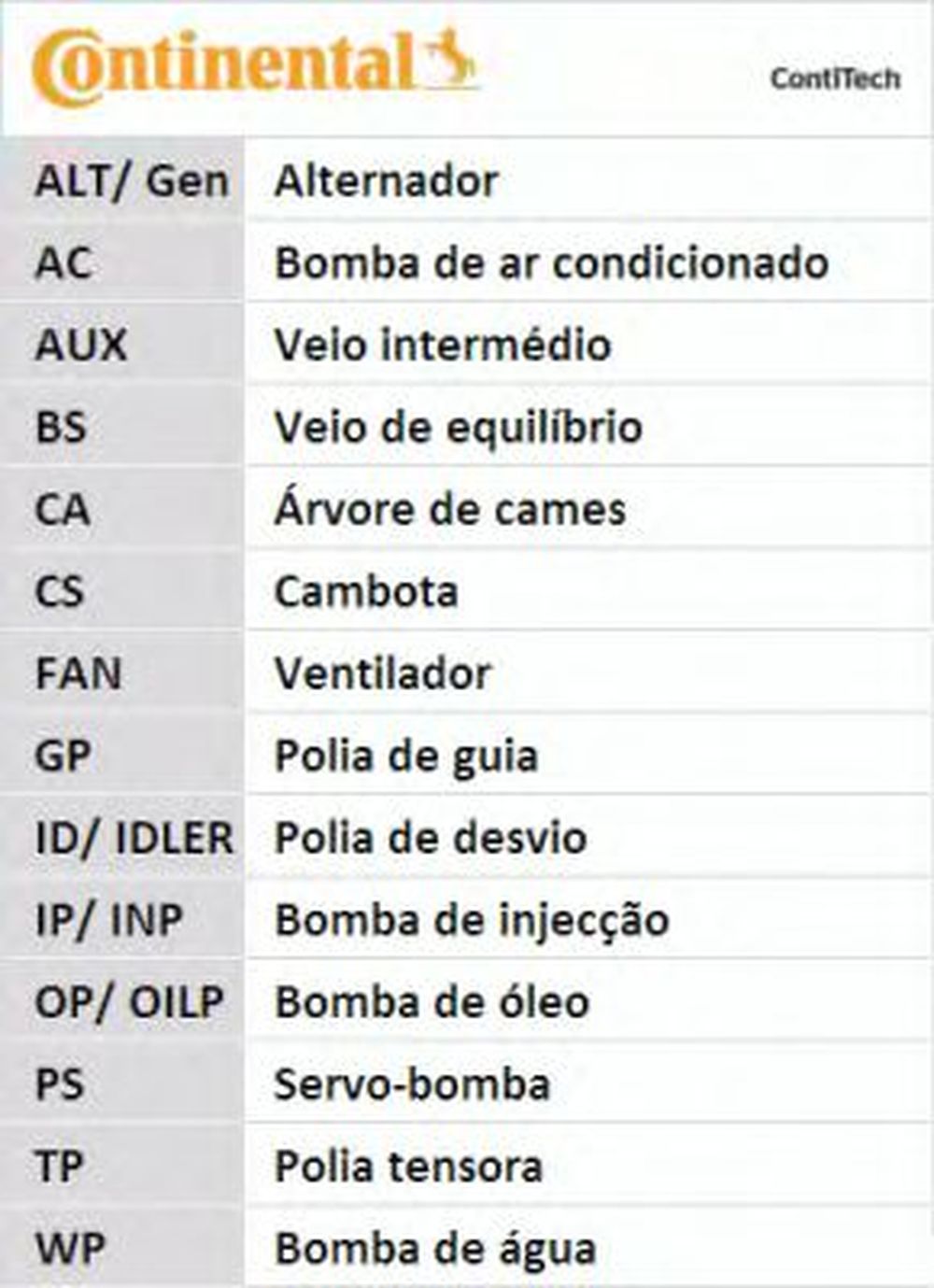Select the CA abbreviation cell
The width and height of the screenshot is (934, 1288).
pyautogui.click(x=63, y=510)
